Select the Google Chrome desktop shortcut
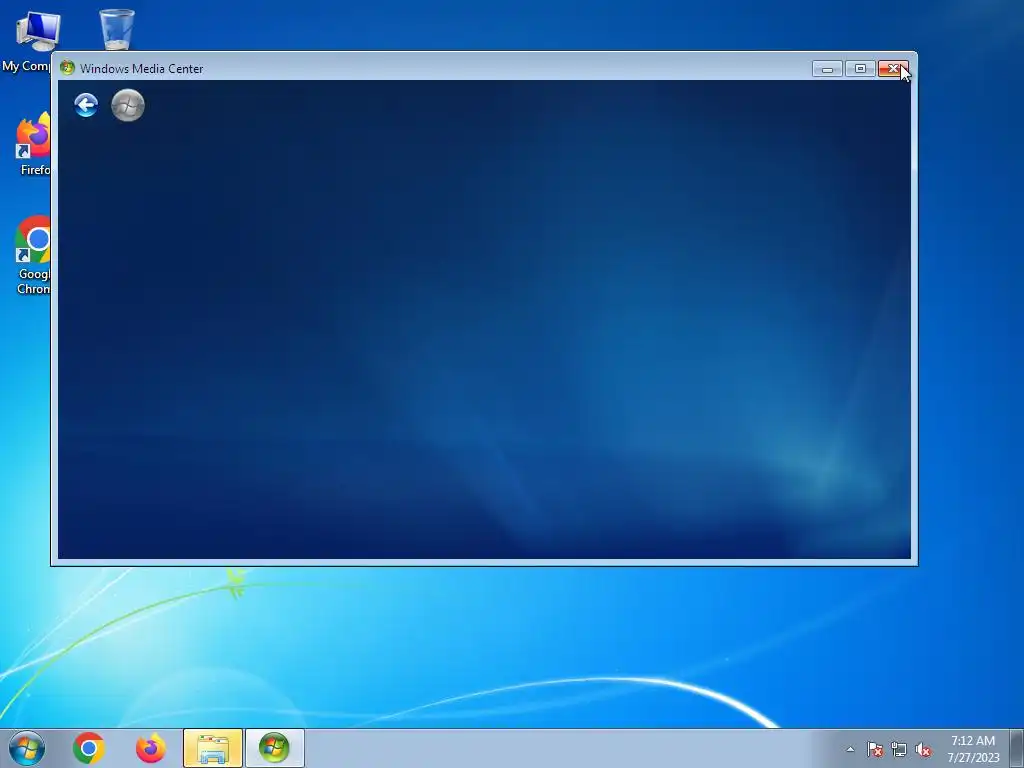This screenshot has height=768, width=1024. pyautogui.click(x=32, y=255)
